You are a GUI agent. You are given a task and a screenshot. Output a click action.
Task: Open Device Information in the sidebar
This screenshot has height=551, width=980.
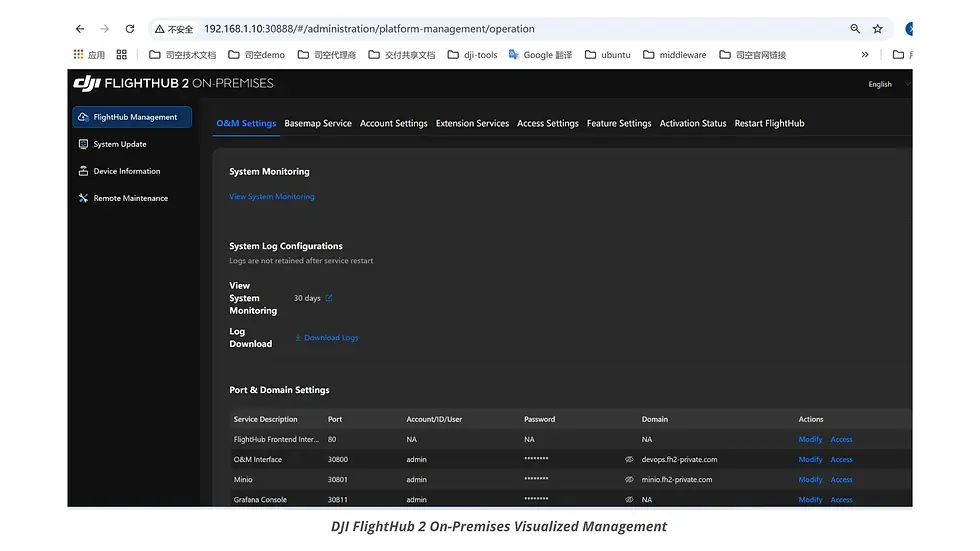point(119,171)
